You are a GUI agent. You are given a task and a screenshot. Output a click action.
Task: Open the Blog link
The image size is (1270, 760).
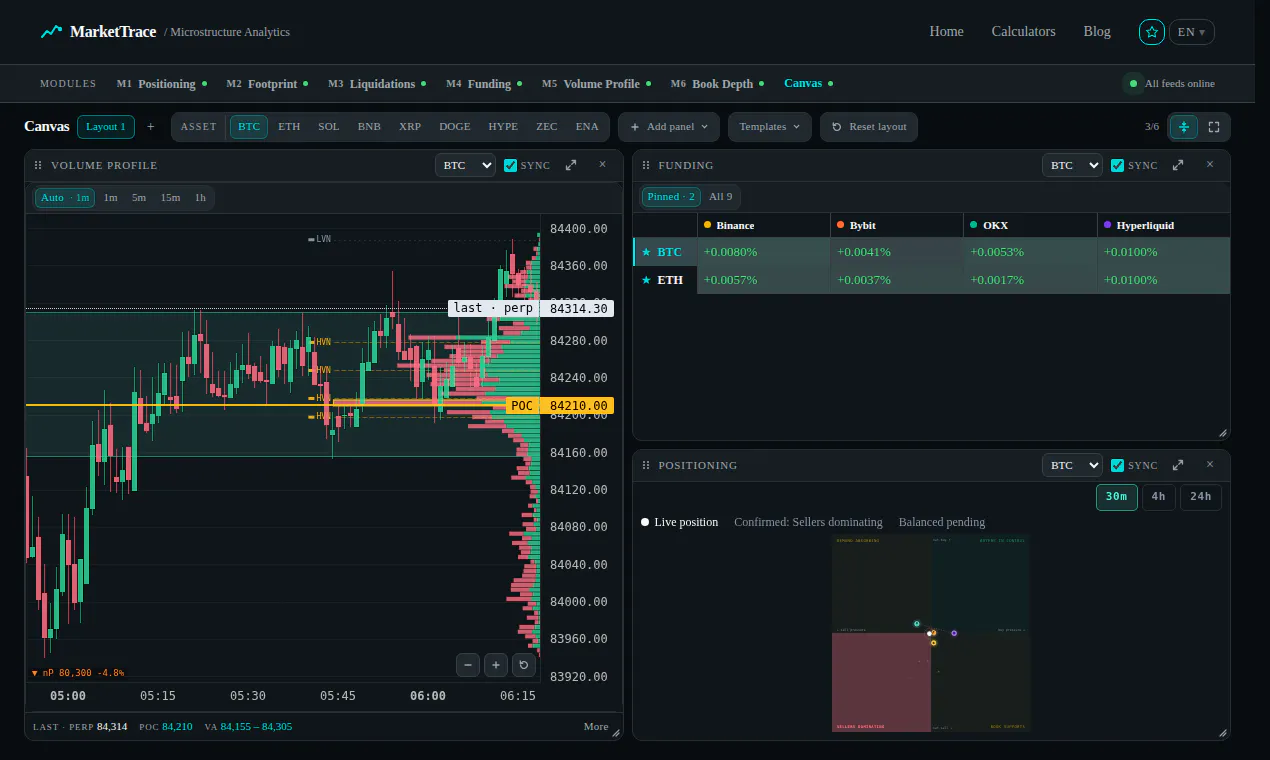(1097, 32)
